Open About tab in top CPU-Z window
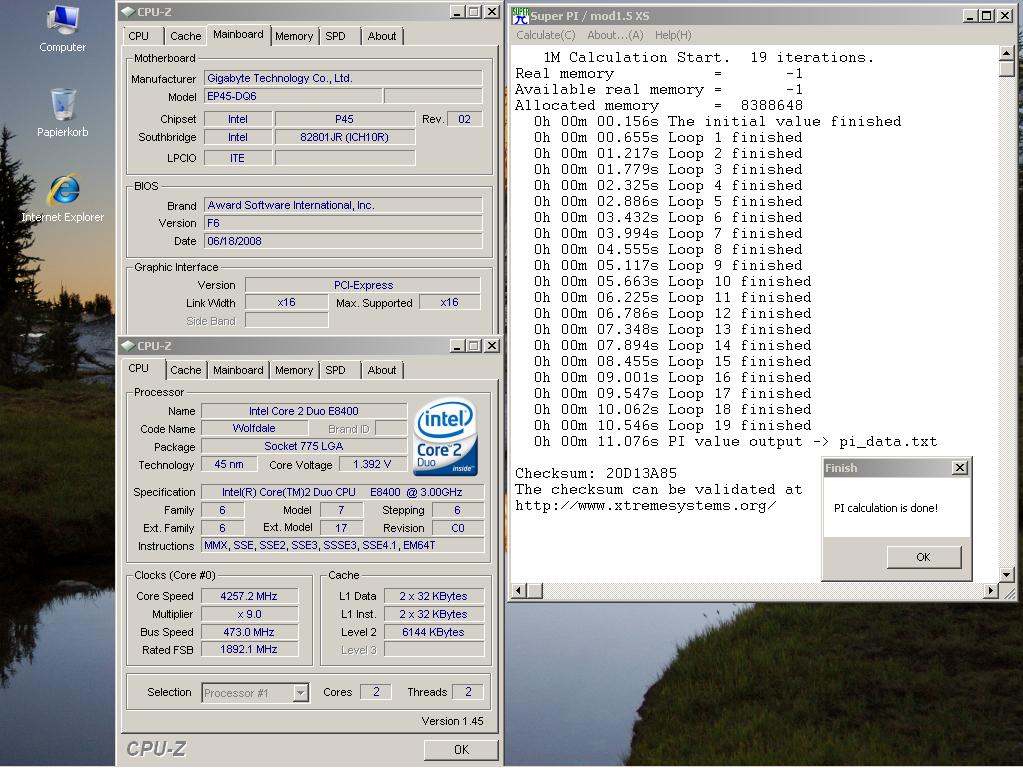 [382, 37]
